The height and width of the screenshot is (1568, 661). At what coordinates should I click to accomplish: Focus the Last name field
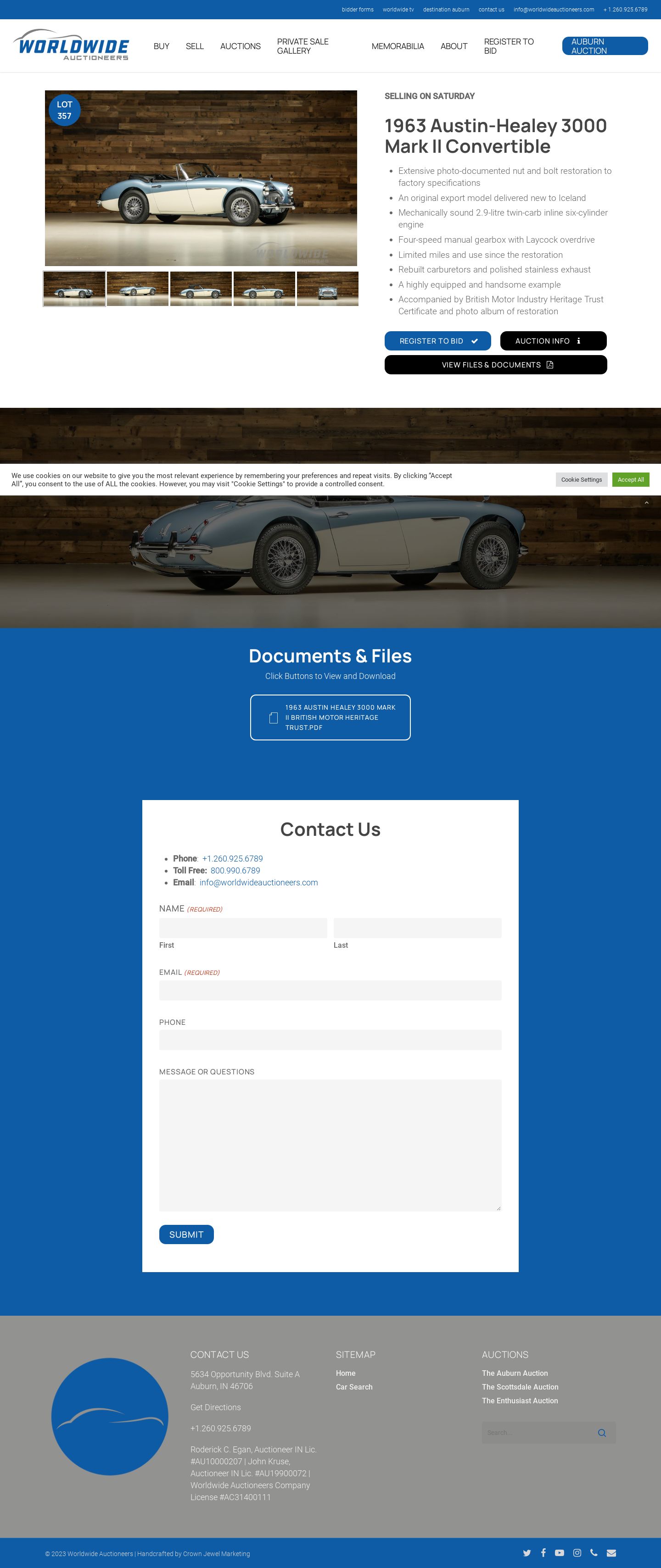417,928
